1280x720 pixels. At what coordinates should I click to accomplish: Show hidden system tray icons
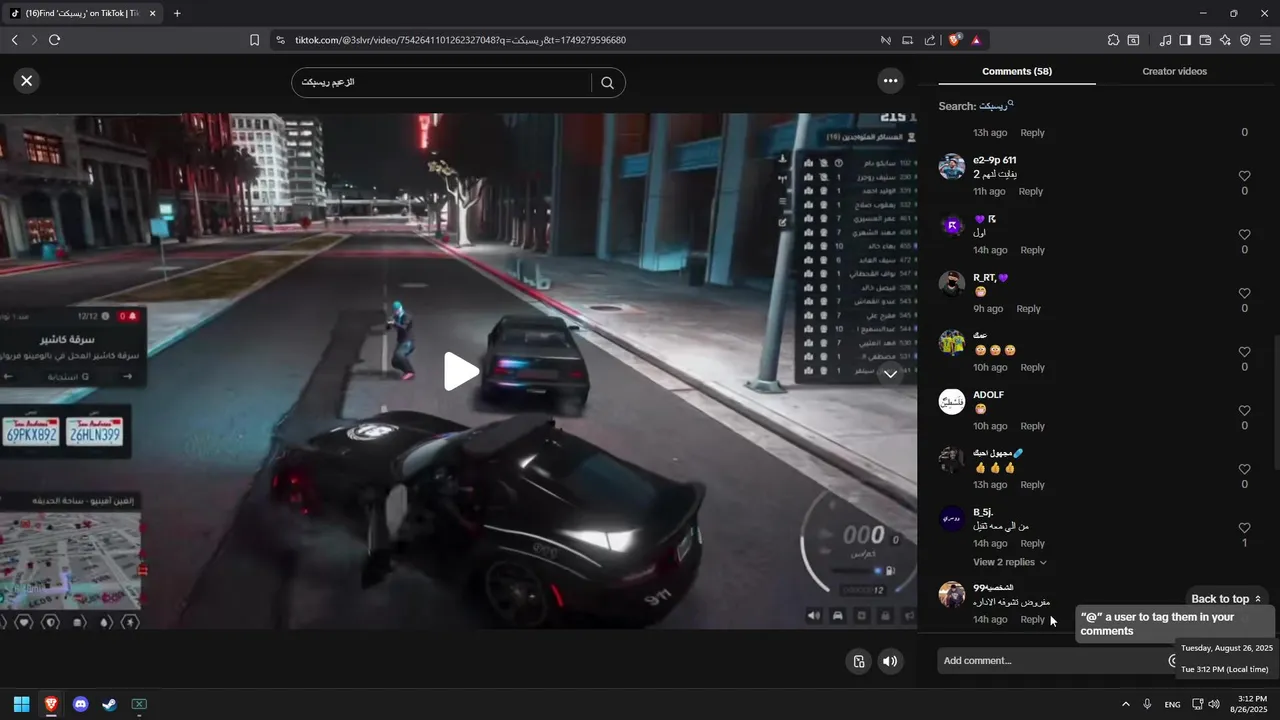point(1125,704)
